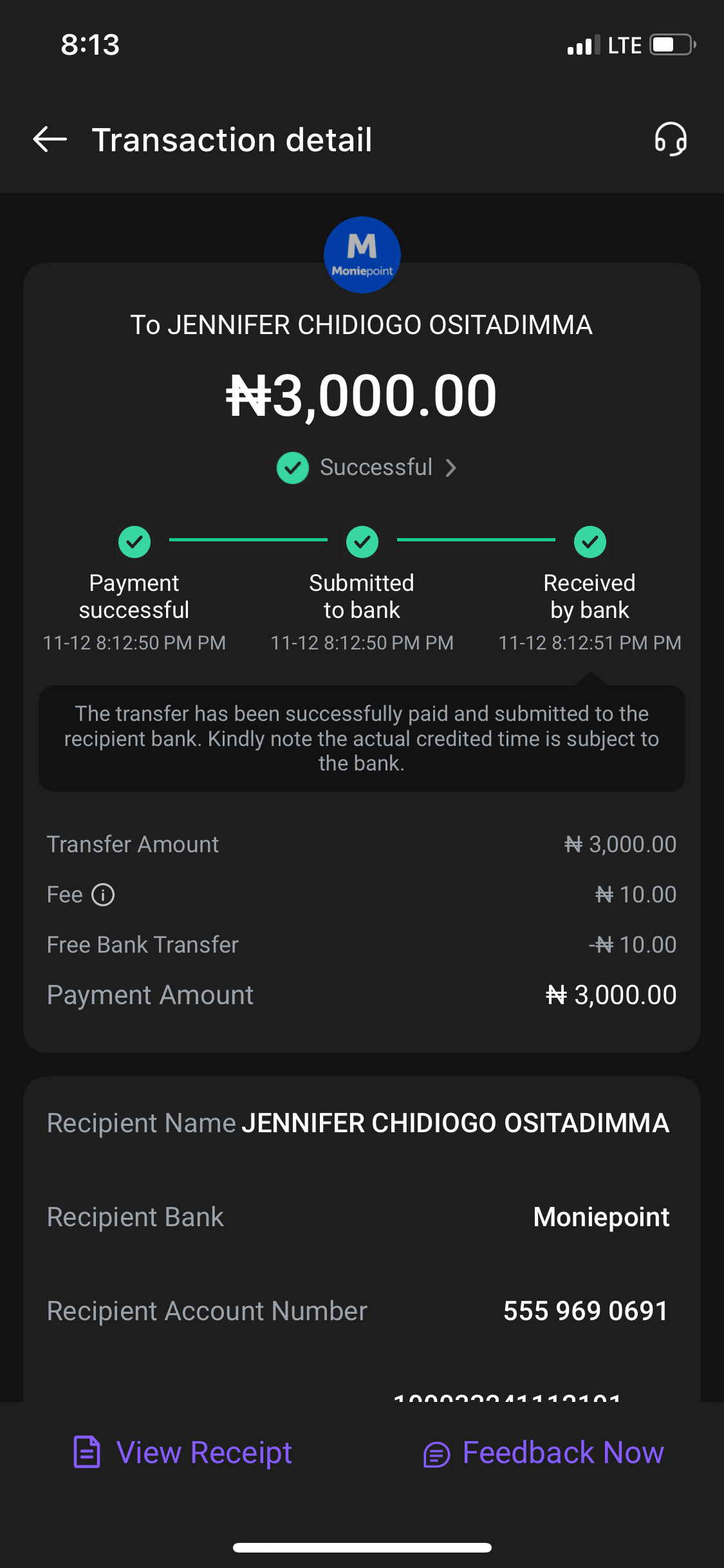Open the Successful status details

coord(376,467)
